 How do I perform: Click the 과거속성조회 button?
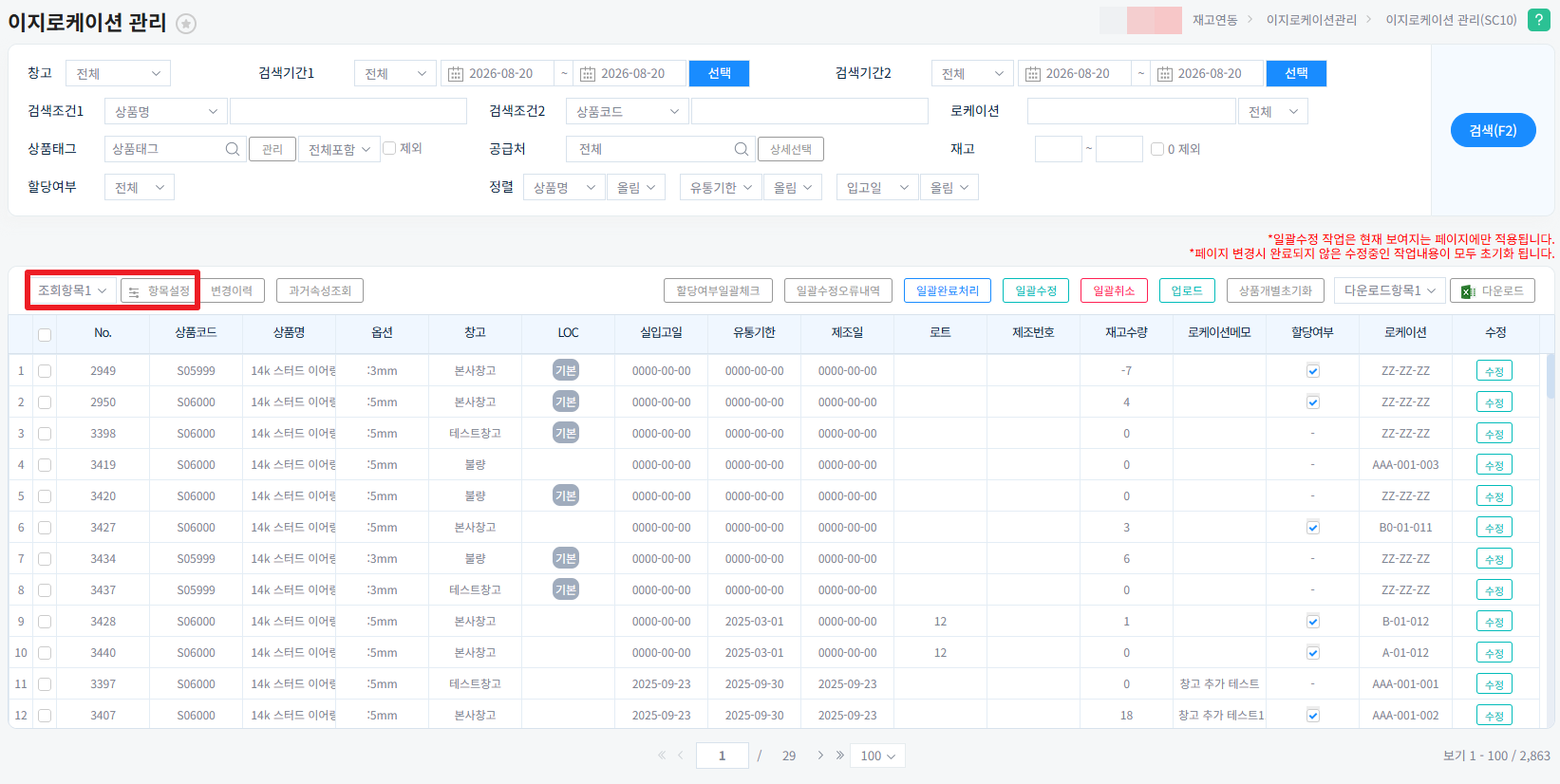[x=320, y=290]
